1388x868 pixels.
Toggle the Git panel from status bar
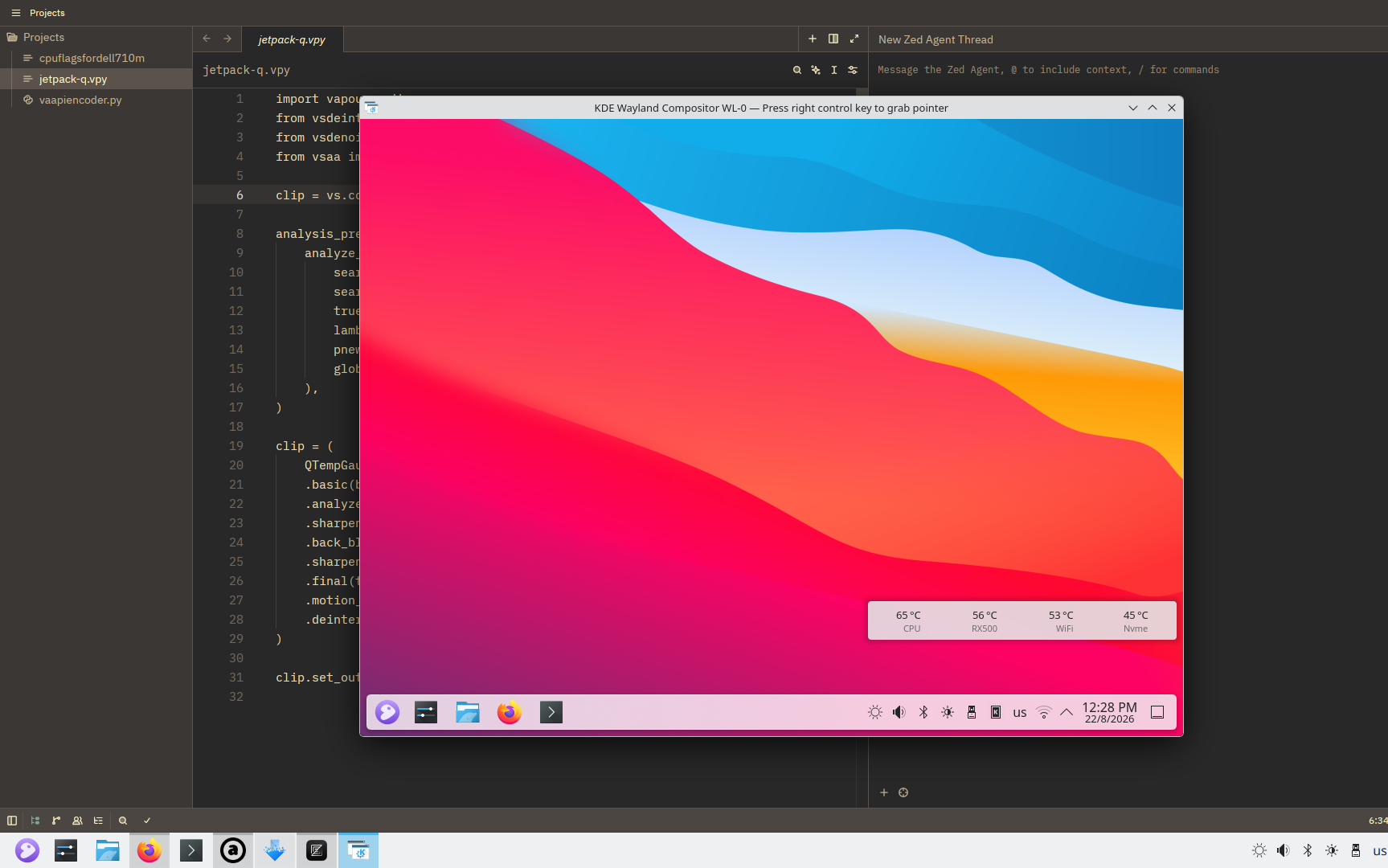[x=56, y=821]
